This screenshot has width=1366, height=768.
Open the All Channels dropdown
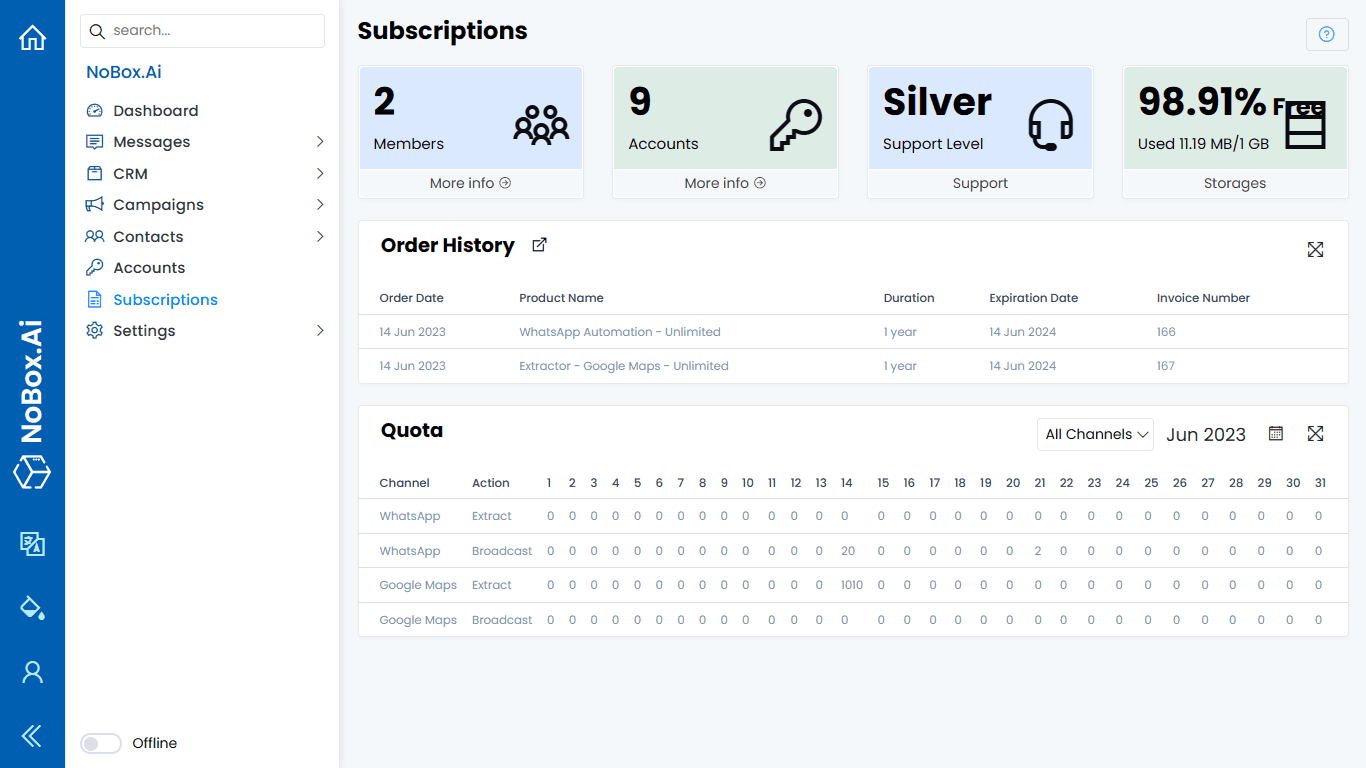[x=1095, y=434]
